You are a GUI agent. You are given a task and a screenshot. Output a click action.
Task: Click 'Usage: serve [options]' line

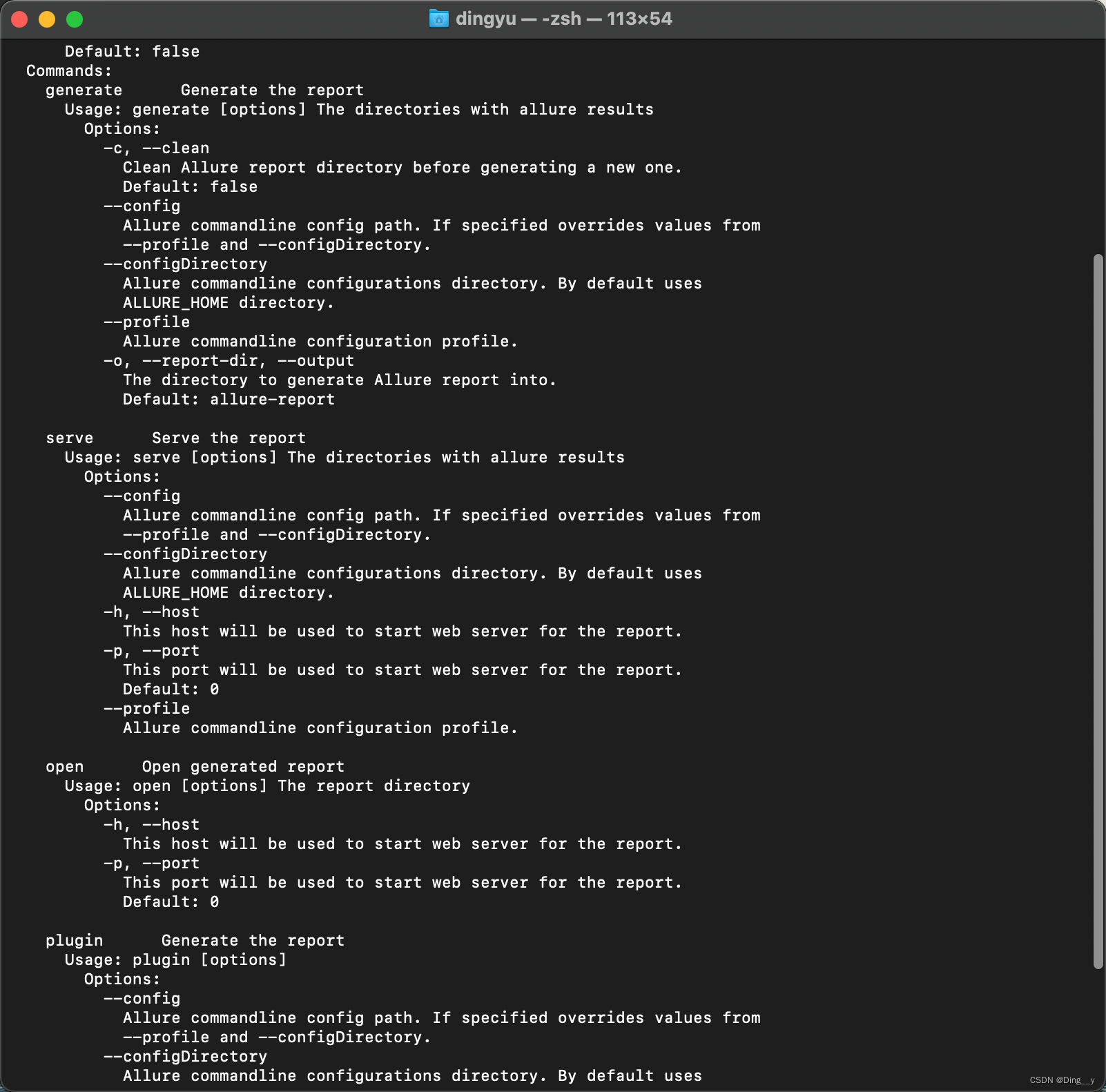345,458
